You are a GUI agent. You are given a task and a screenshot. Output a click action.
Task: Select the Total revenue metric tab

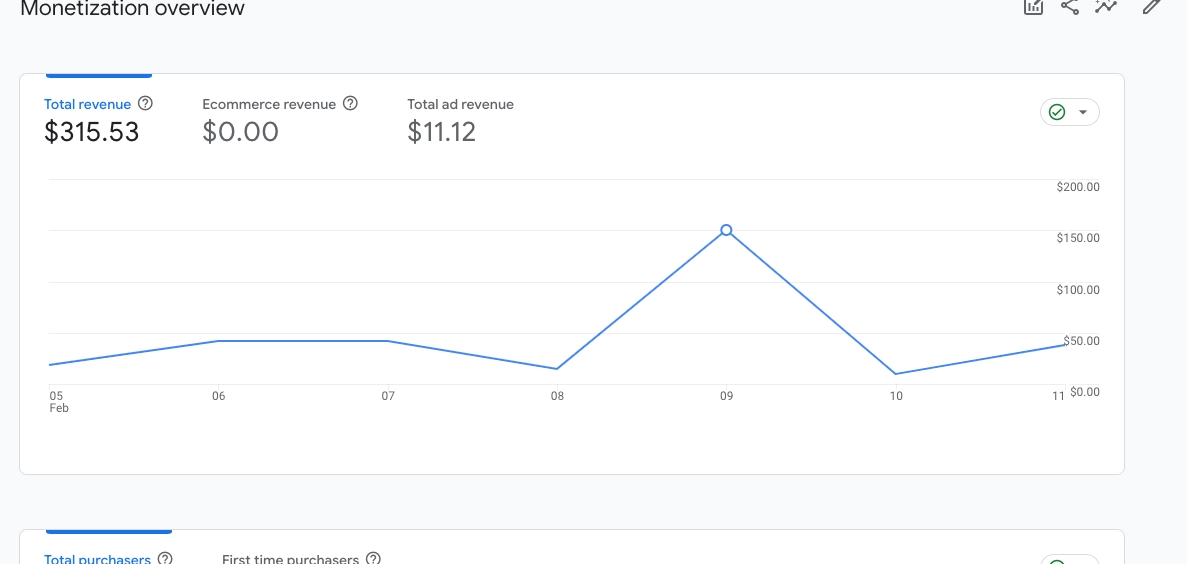pyautogui.click(x=87, y=104)
